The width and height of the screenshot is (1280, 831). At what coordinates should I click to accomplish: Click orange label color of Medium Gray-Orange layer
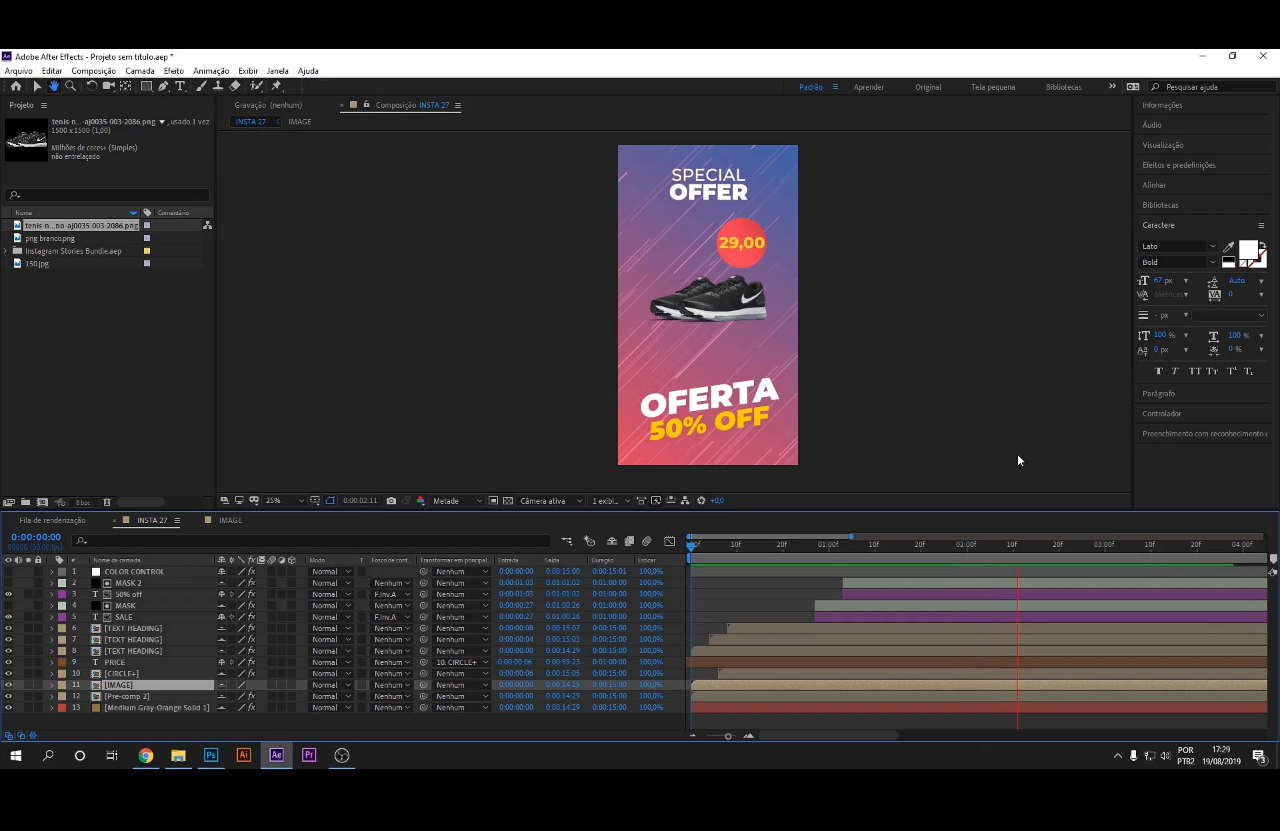tap(62, 708)
